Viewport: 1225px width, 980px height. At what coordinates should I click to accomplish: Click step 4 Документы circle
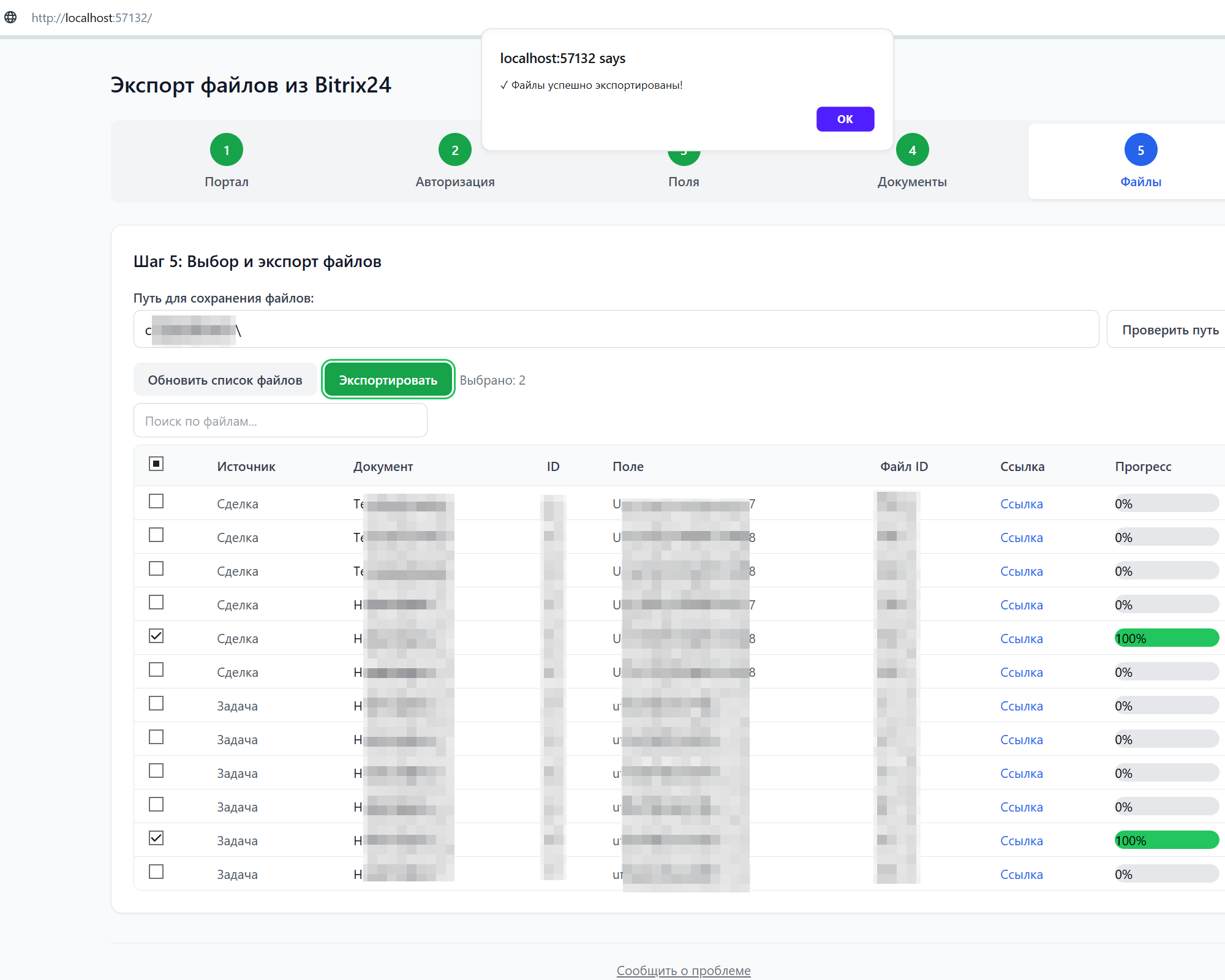(912, 150)
